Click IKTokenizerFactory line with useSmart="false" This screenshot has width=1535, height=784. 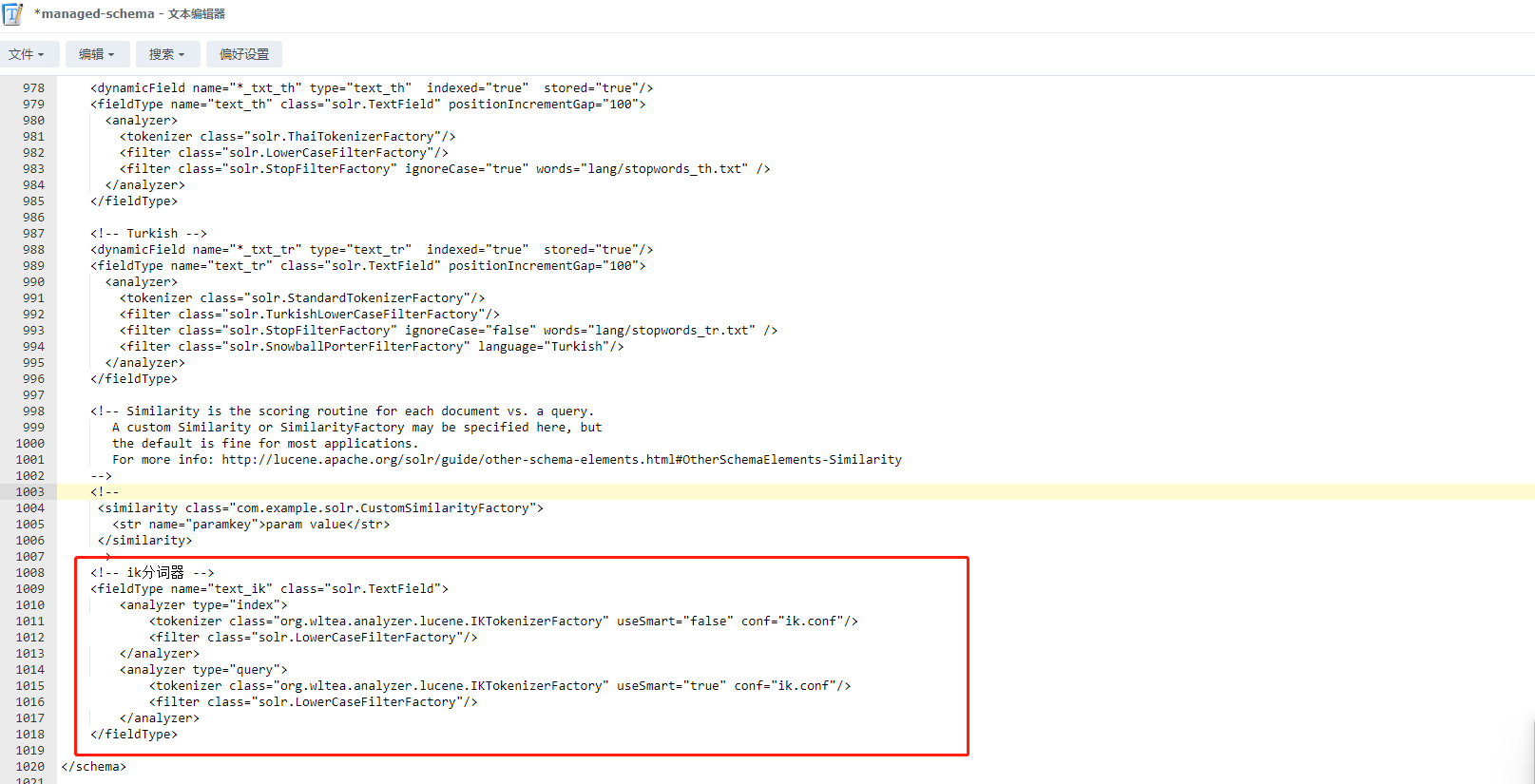[504, 621]
